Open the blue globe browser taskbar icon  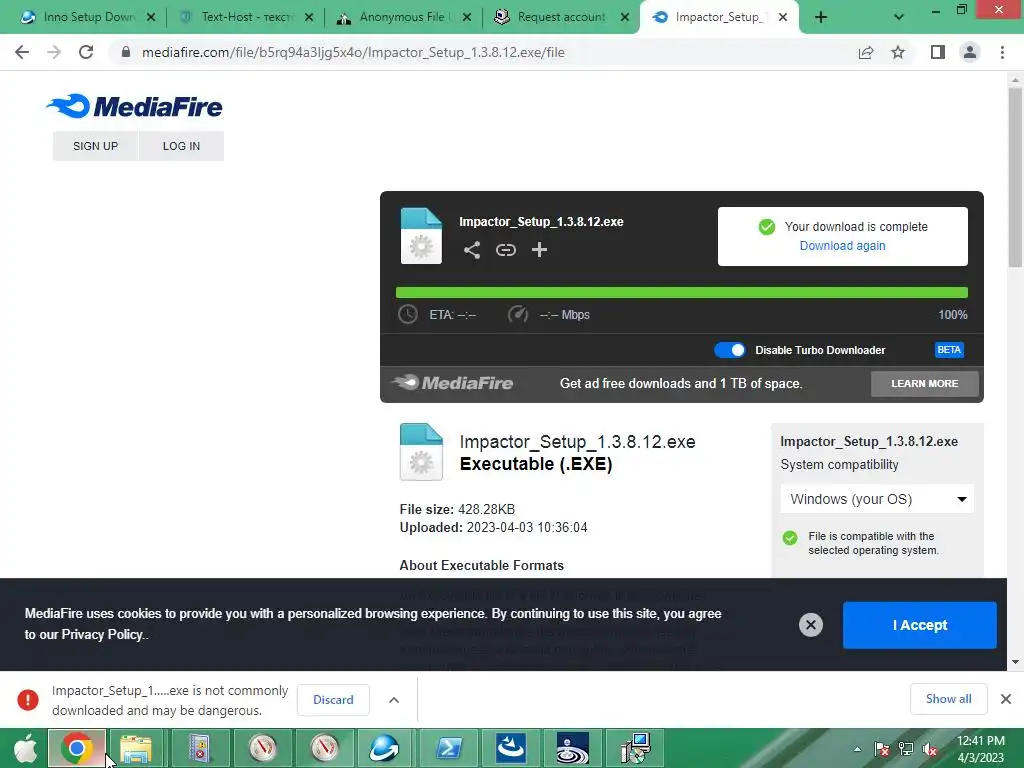click(384, 748)
